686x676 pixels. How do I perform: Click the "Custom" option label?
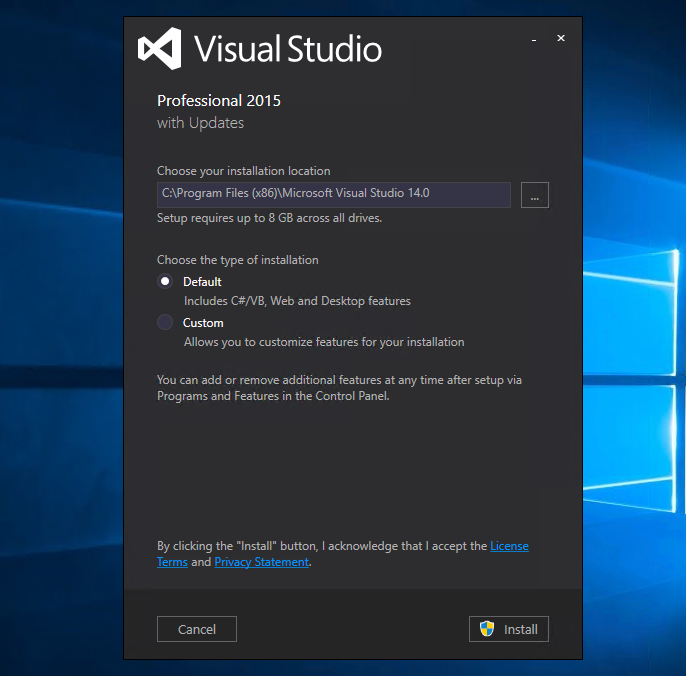pyautogui.click(x=203, y=323)
